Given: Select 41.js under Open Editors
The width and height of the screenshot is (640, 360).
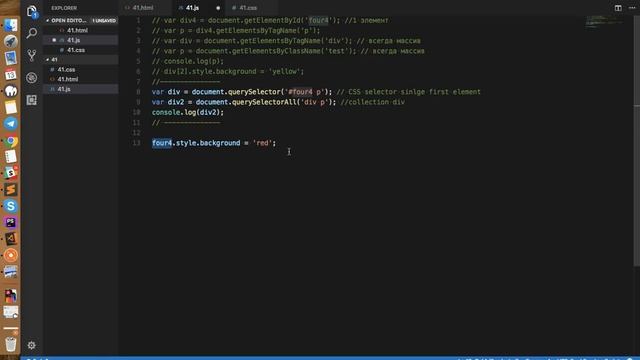Looking at the screenshot, I should 81,40.
